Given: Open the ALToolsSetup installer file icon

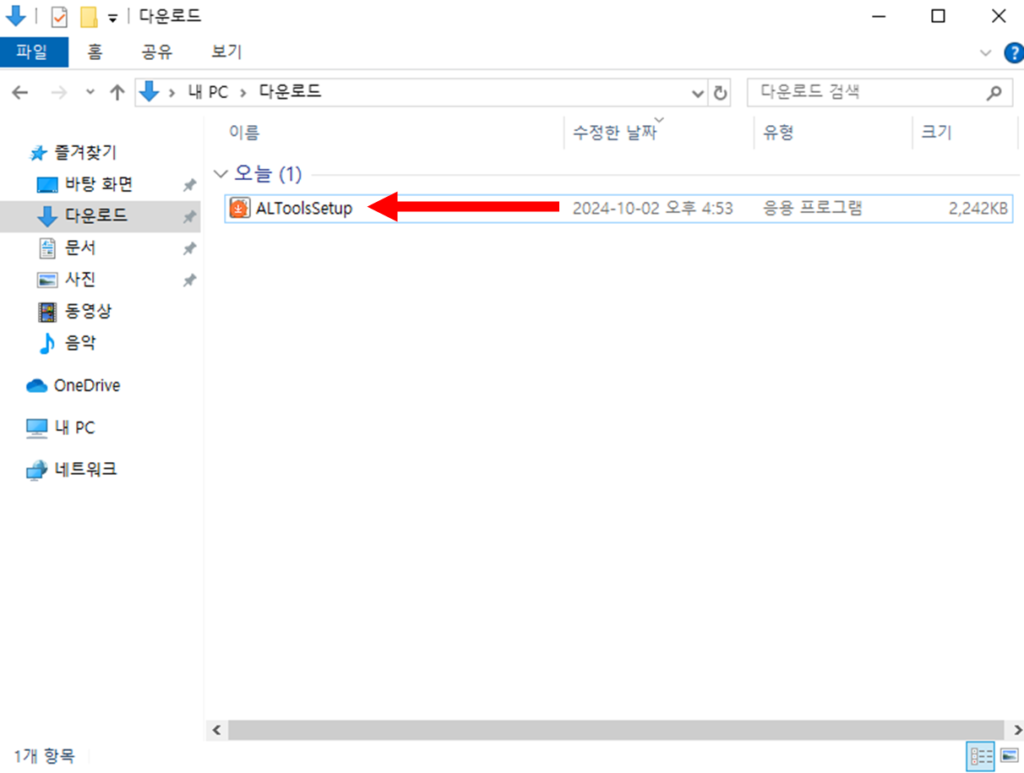Looking at the screenshot, I should (240, 208).
